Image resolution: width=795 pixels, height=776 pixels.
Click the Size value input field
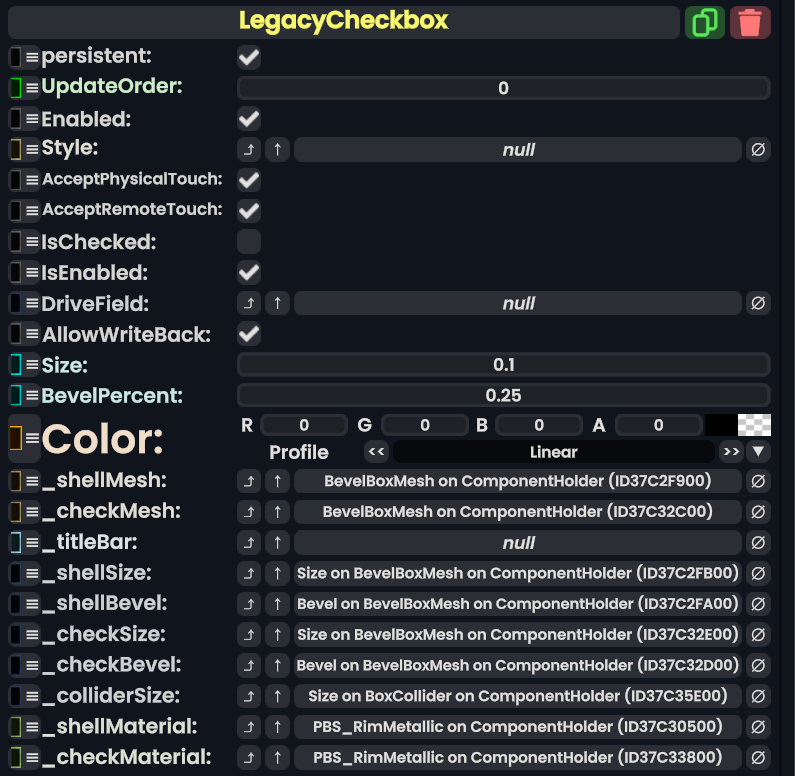click(503, 365)
